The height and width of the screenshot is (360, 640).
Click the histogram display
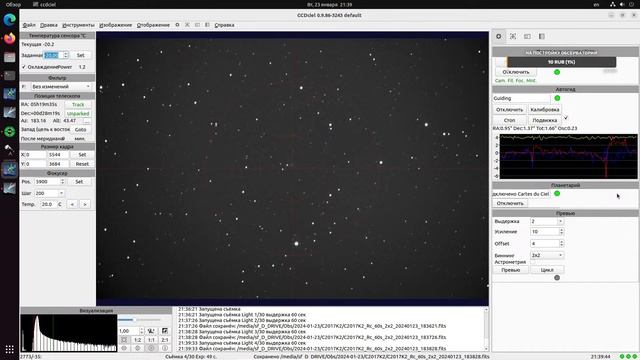click(69, 333)
